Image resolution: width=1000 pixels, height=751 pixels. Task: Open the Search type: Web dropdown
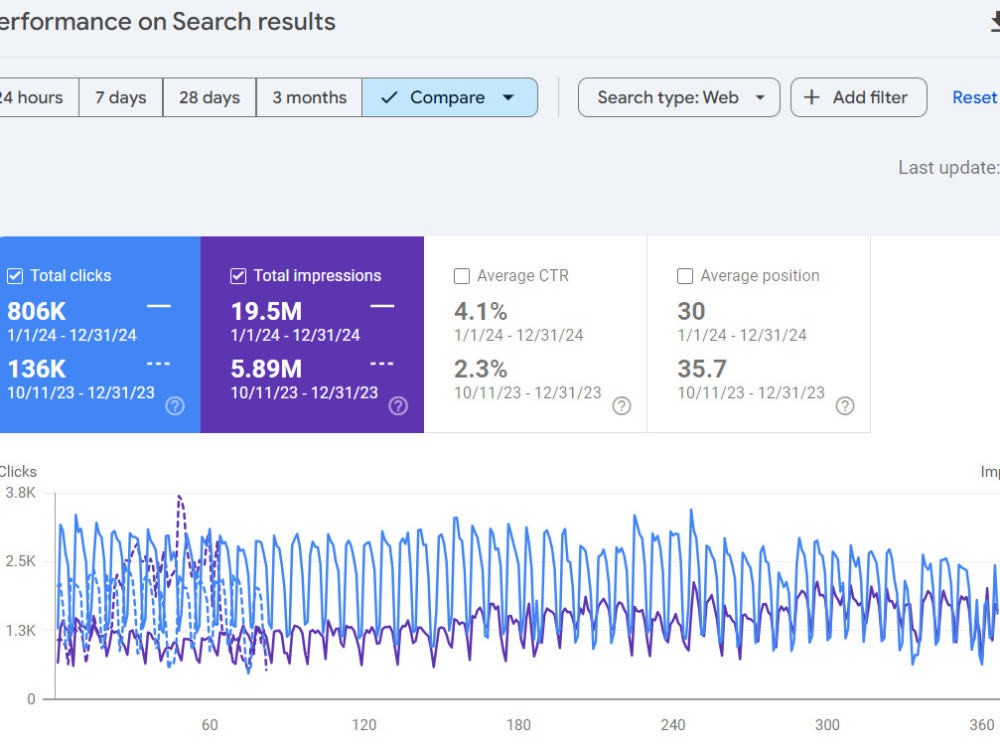point(679,98)
